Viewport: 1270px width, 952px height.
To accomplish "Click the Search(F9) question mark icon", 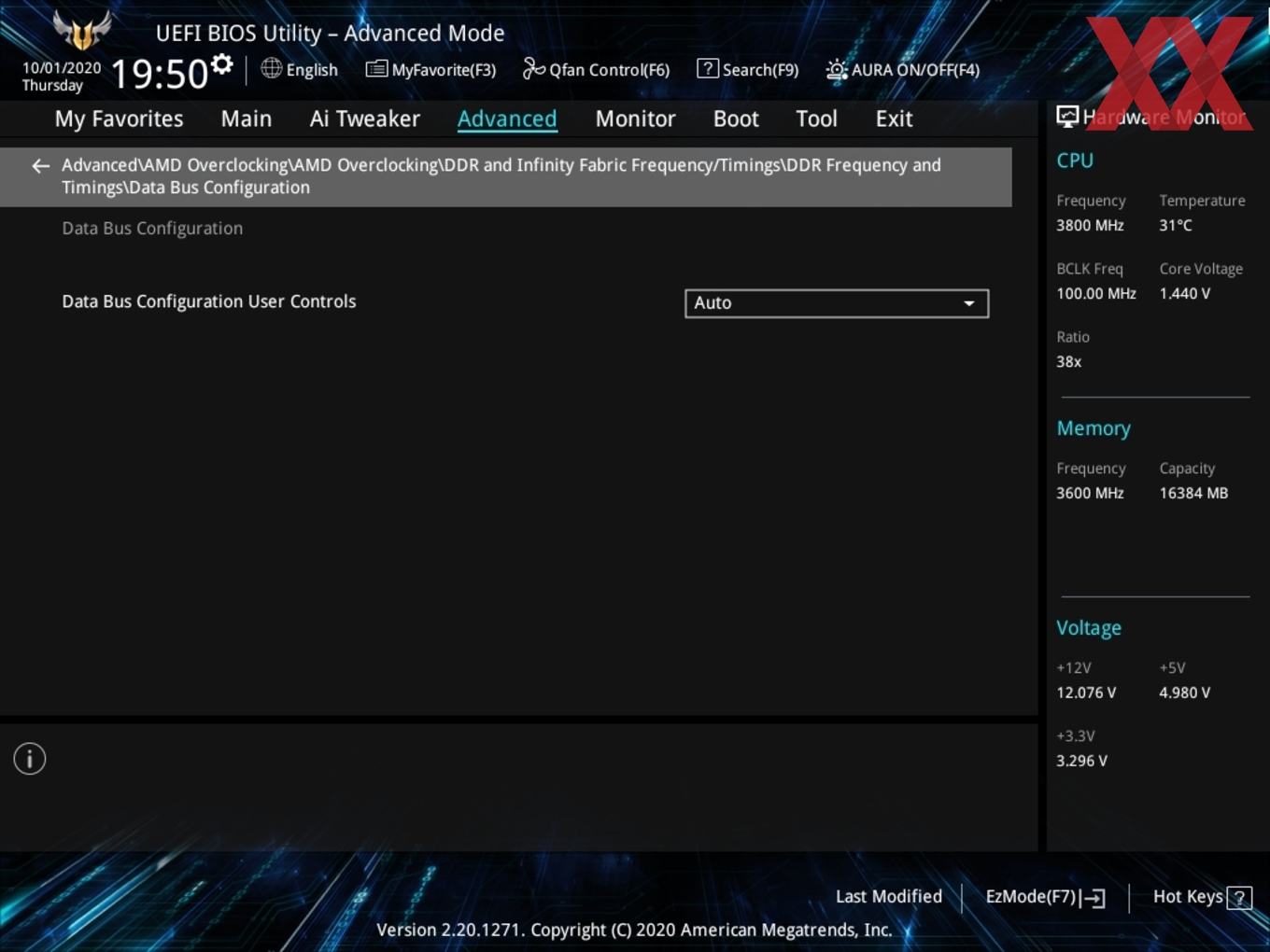I will pyautogui.click(x=708, y=68).
